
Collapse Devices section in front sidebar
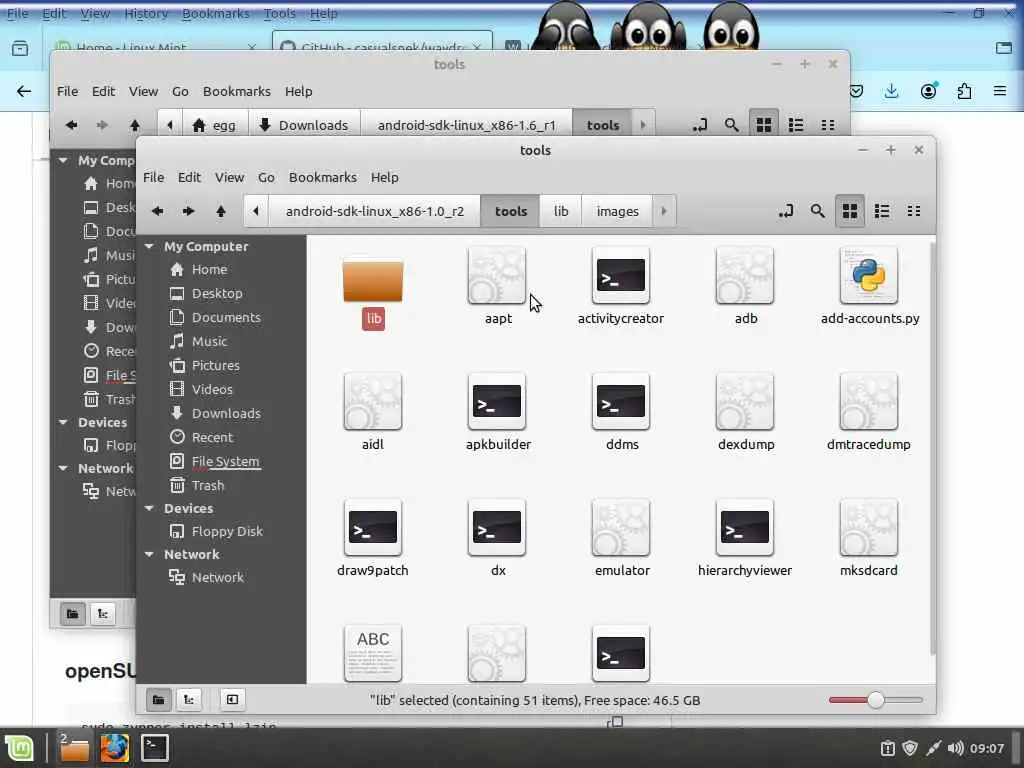(150, 508)
